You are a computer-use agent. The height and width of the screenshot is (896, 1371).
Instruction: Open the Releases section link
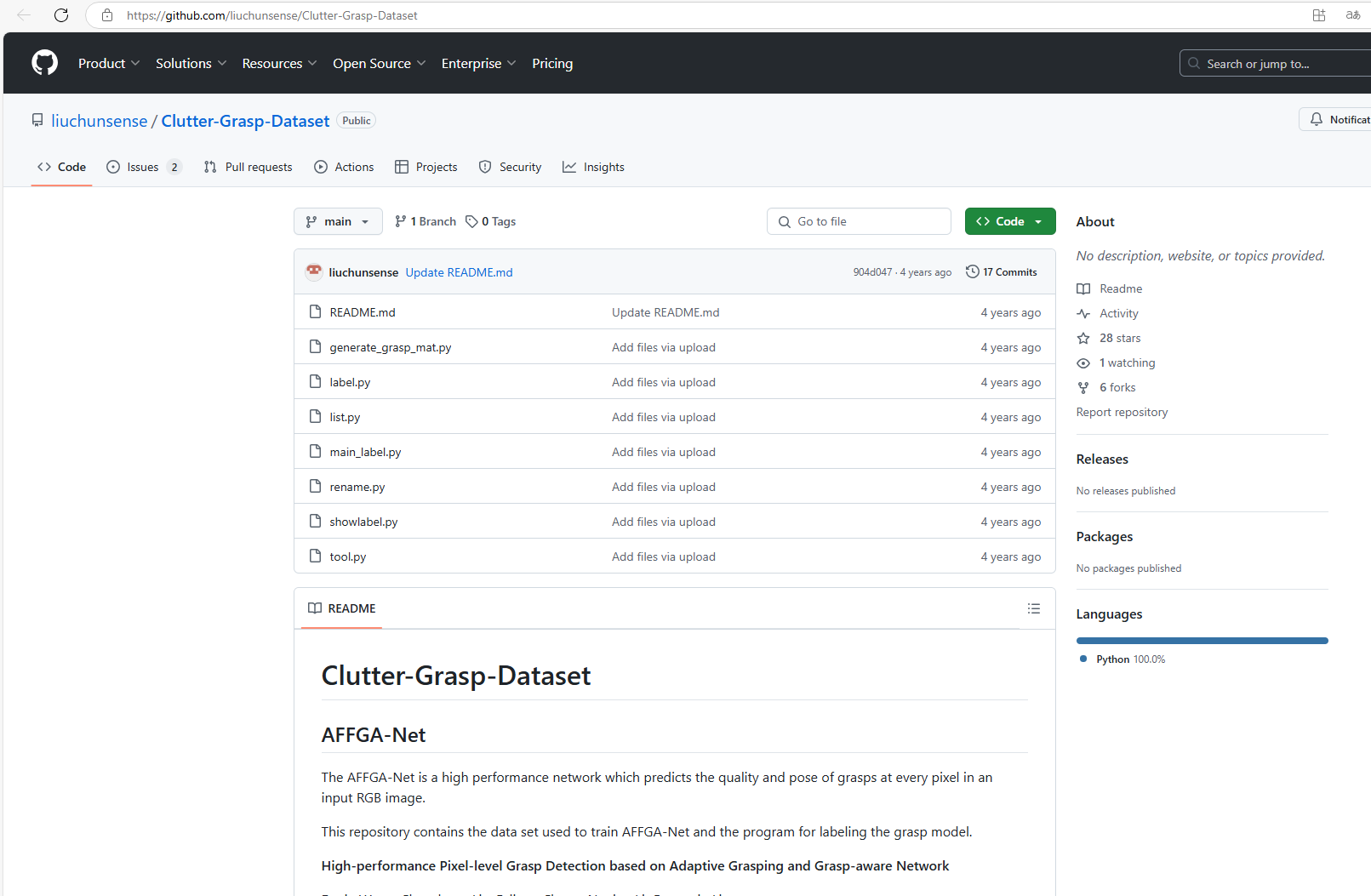coord(1102,459)
